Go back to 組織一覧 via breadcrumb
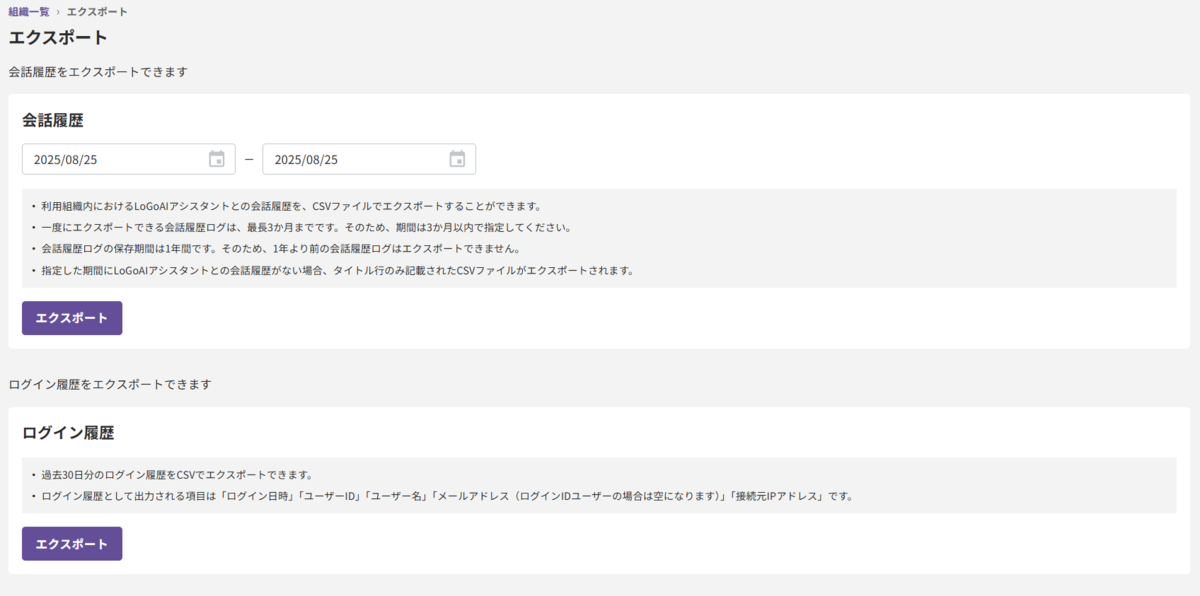The width and height of the screenshot is (1200, 596). [x=29, y=12]
